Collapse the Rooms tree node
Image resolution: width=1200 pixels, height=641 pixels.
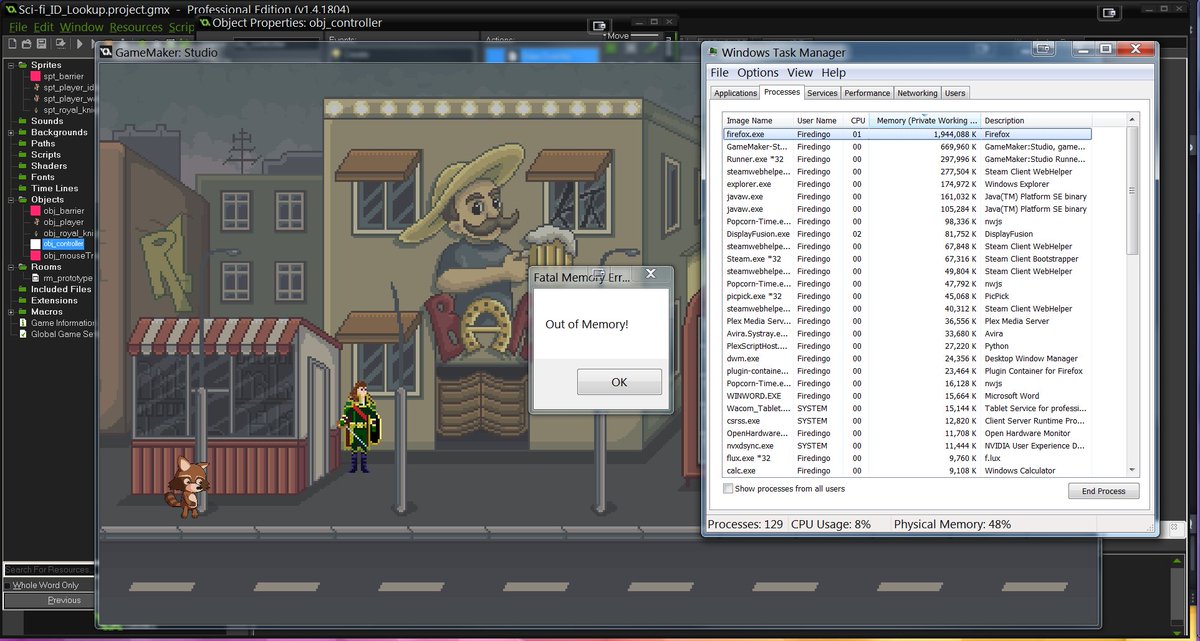coord(10,267)
